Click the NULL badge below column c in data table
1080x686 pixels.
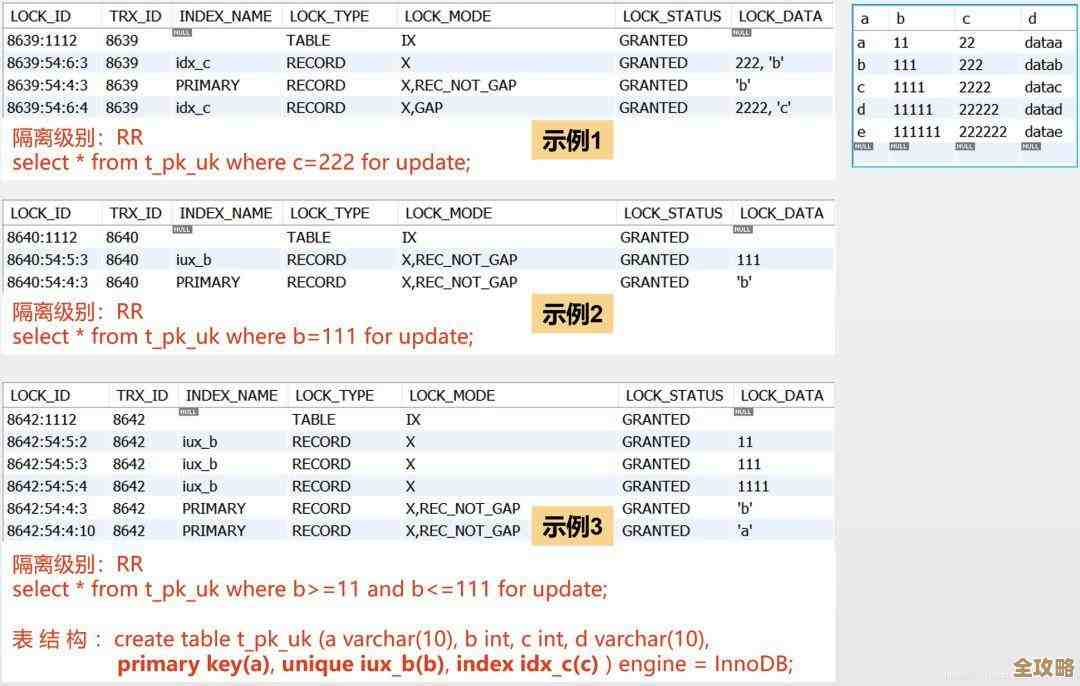pos(966,146)
